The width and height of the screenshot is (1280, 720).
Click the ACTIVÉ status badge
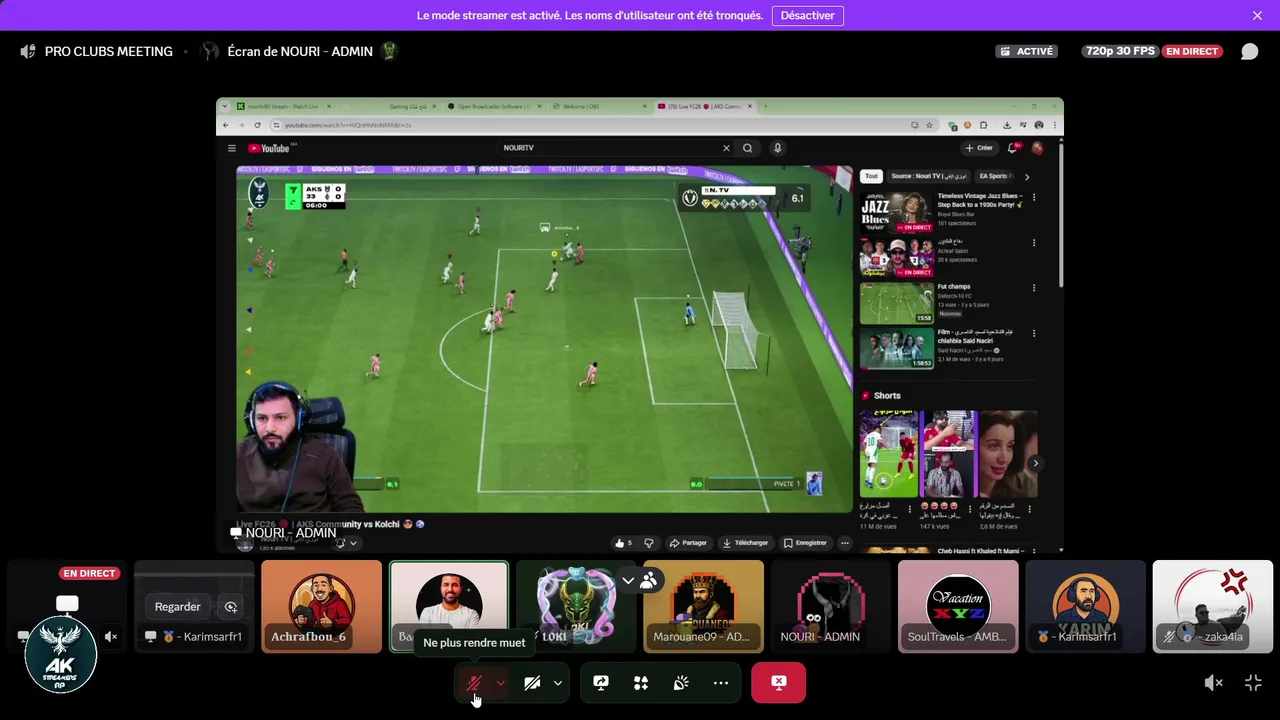point(1027,51)
